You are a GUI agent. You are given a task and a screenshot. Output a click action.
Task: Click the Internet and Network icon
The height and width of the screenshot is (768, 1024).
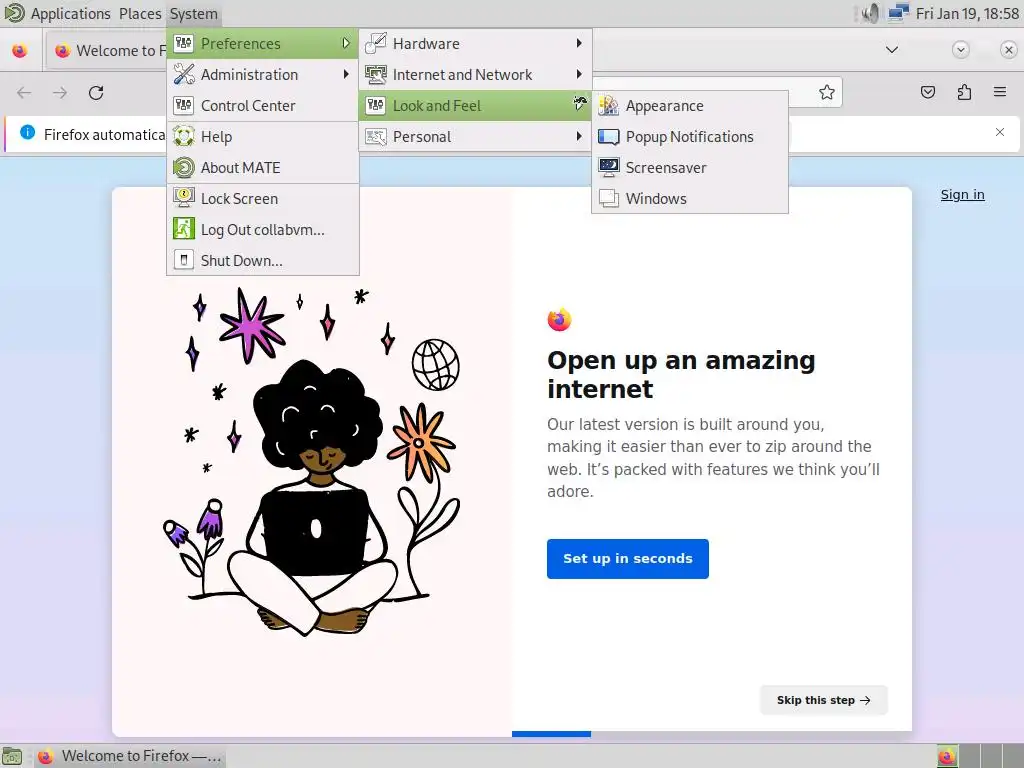click(376, 74)
